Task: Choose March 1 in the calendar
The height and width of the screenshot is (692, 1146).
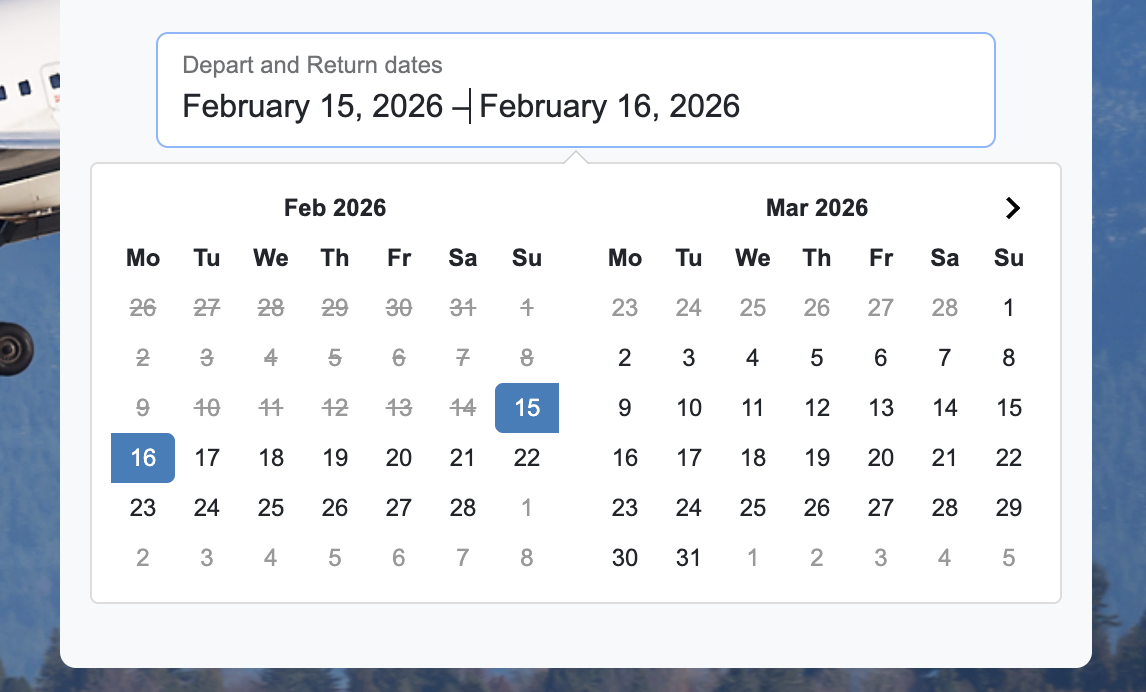Action: pyautogui.click(x=1009, y=308)
